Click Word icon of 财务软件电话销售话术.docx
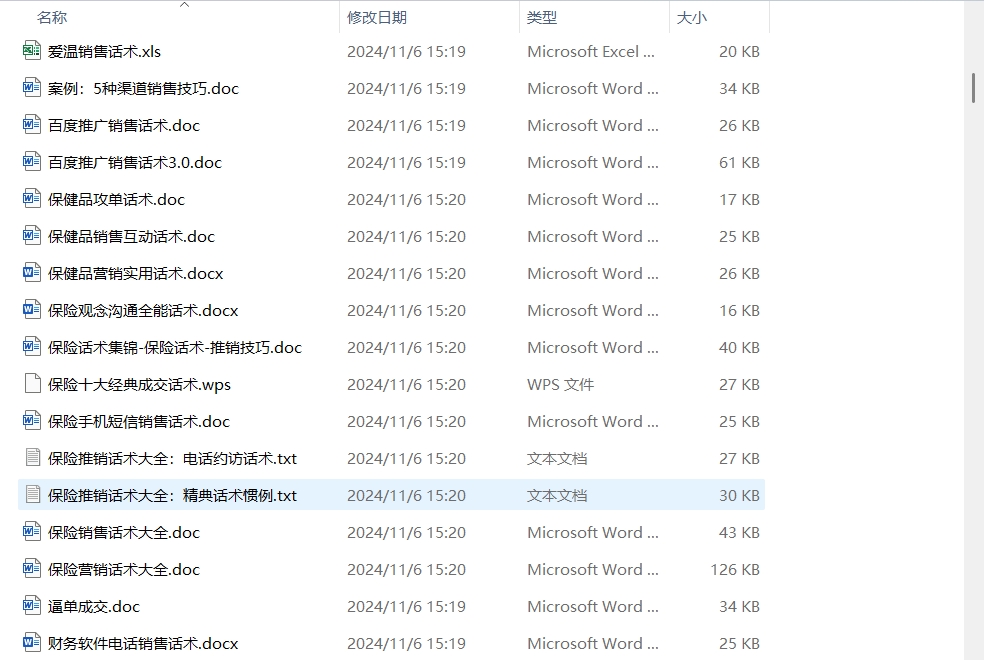This screenshot has height=660, width=984. pyautogui.click(x=32, y=643)
